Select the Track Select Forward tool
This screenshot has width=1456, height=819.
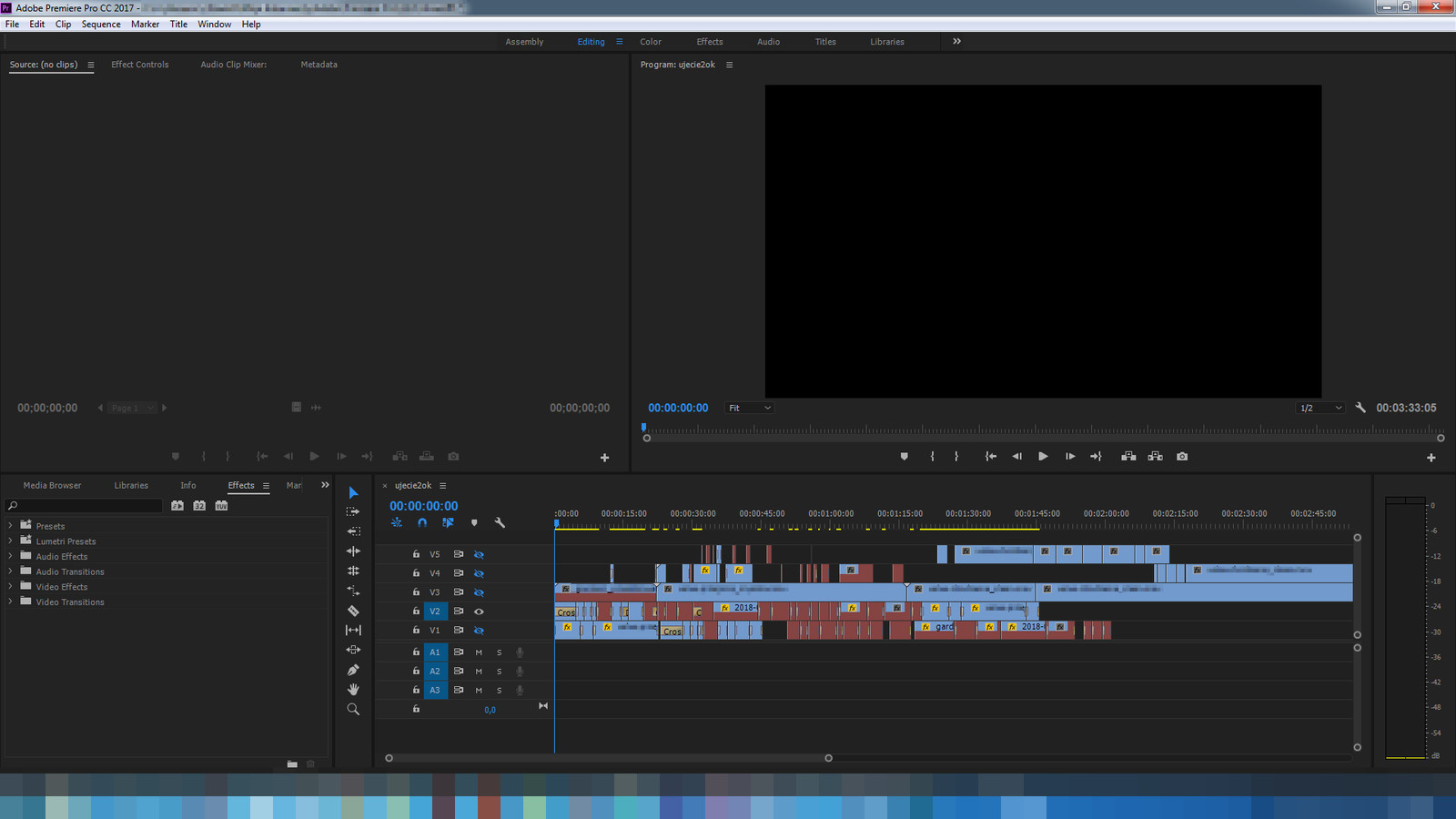pos(353,511)
